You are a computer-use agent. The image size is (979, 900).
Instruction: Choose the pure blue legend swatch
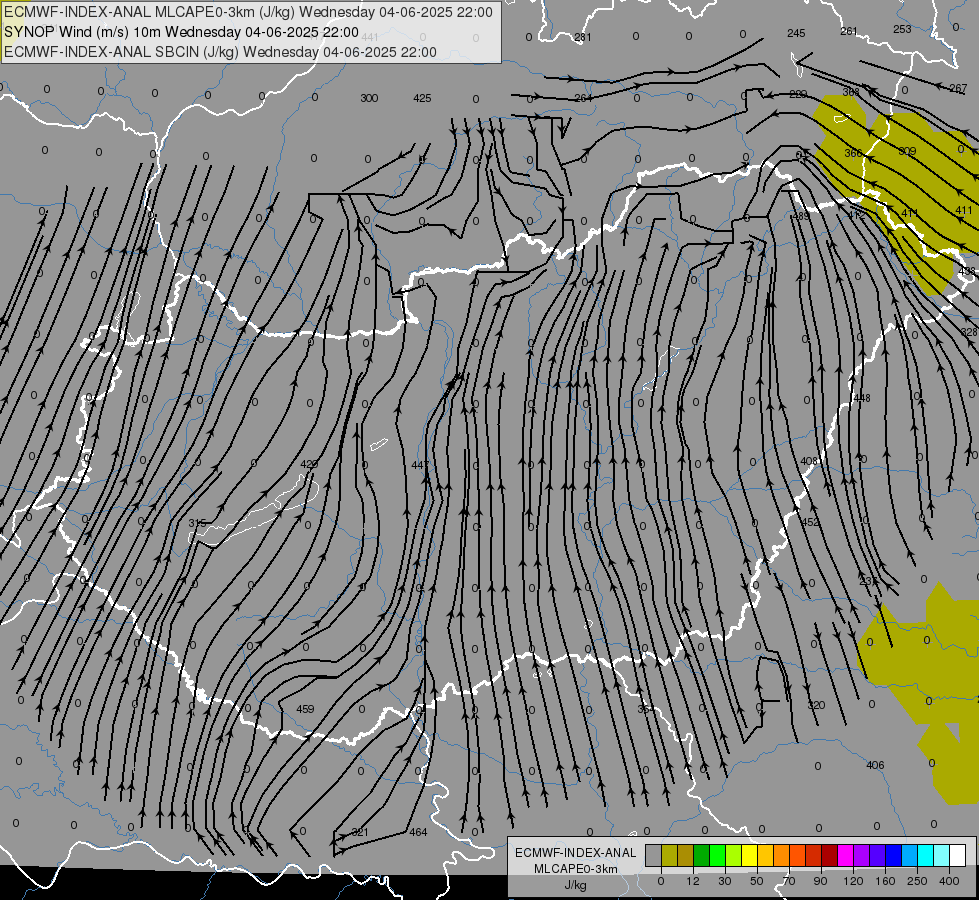click(893, 856)
